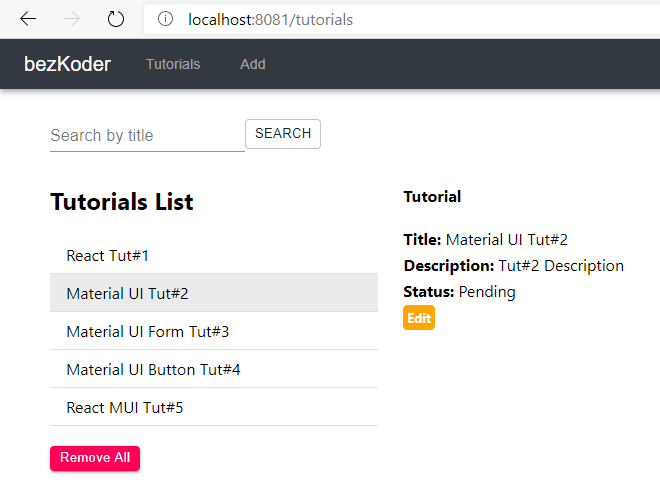The width and height of the screenshot is (660, 500).
Task: Open the Add nav item
Action: tap(253, 64)
